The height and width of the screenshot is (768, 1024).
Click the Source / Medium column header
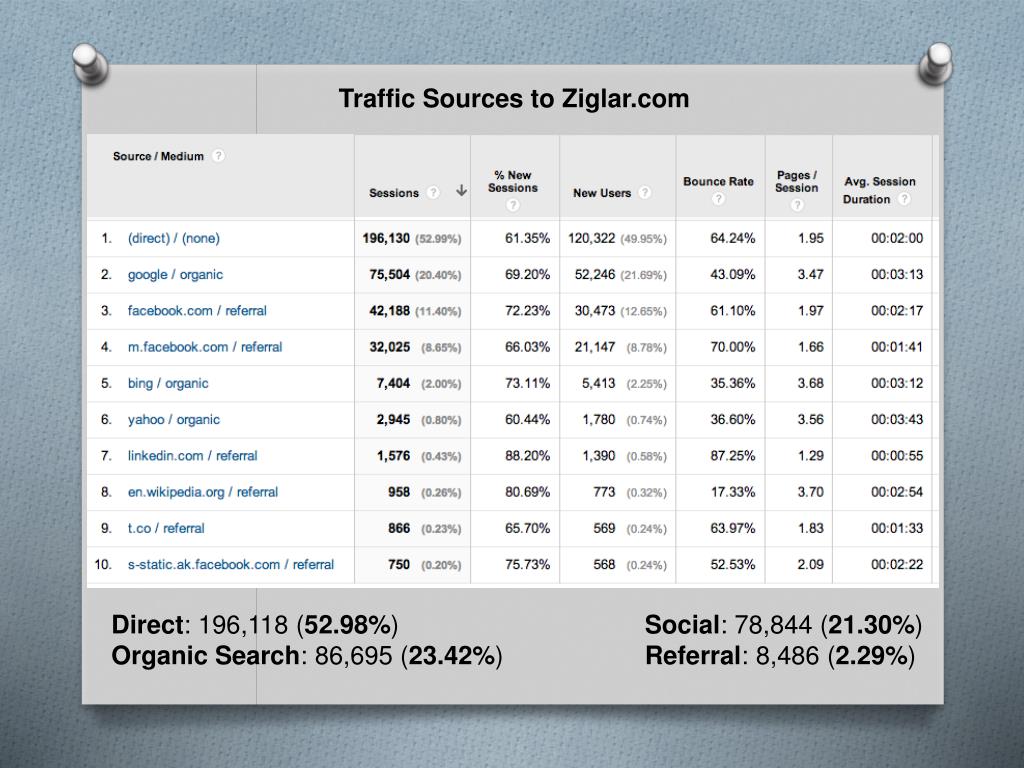[x=158, y=156]
